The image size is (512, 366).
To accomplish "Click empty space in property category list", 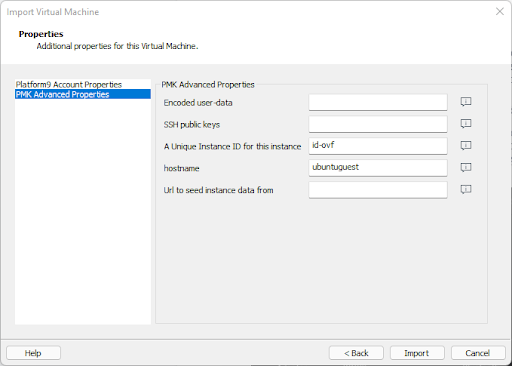I will (83, 210).
